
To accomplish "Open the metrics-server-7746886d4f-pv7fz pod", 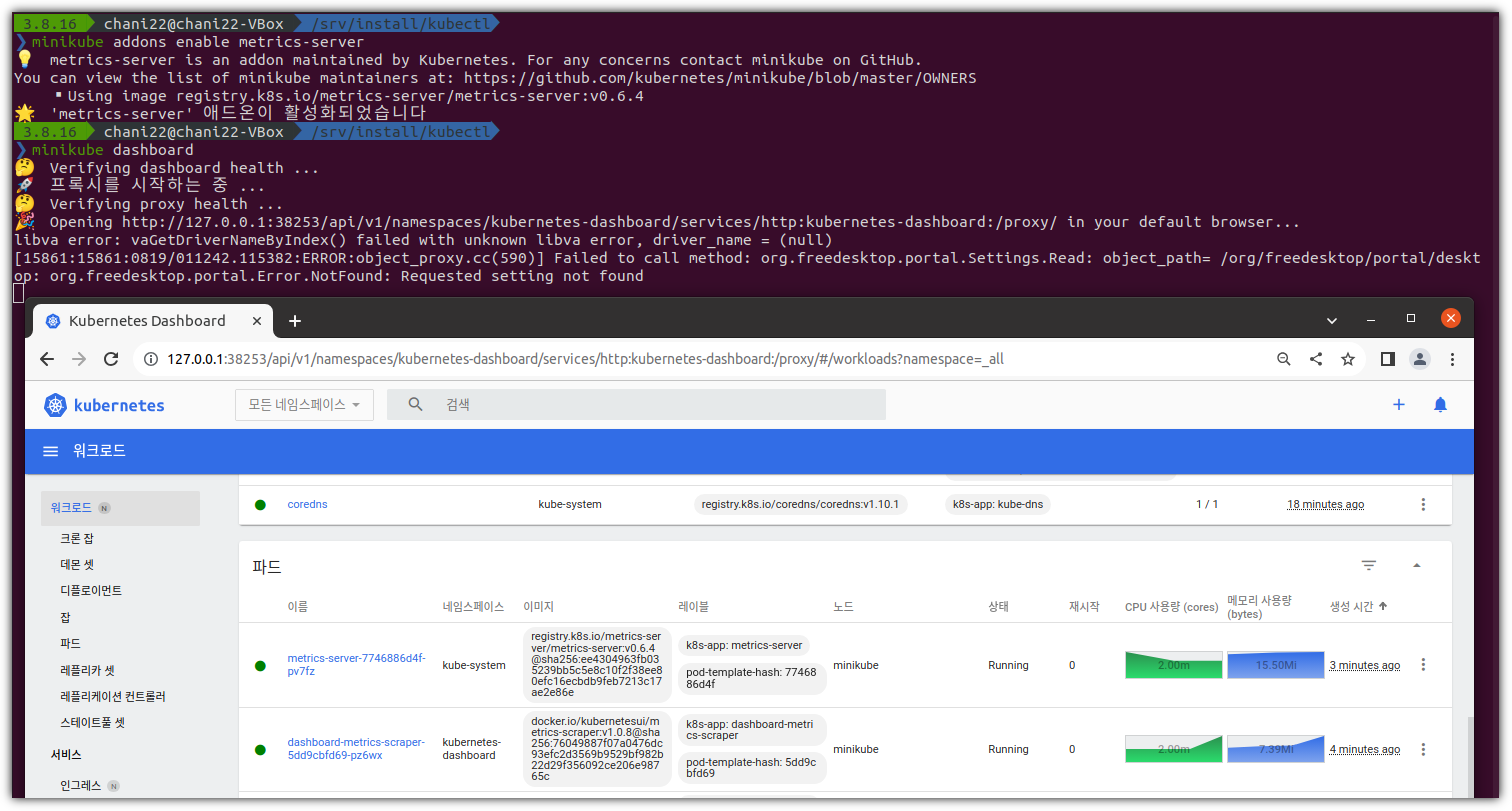I will (356, 665).
